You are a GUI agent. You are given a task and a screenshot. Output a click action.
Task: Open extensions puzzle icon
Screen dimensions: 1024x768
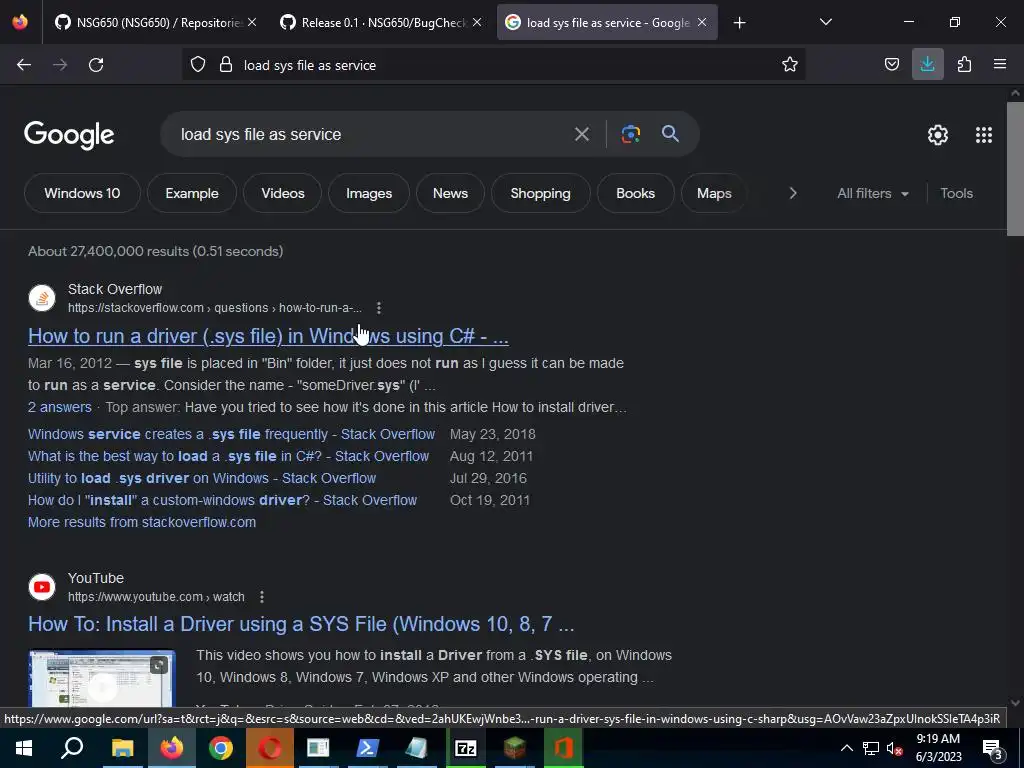pyautogui.click(x=964, y=65)
